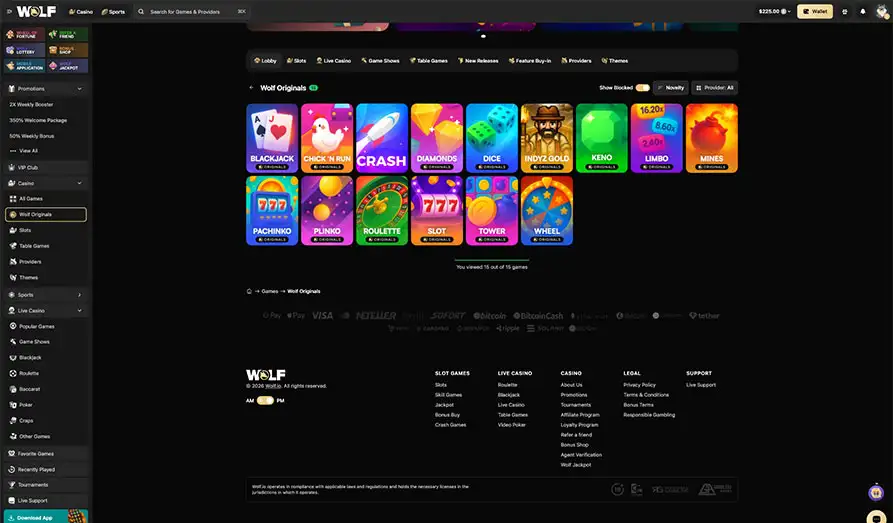Viewport: 893px width, 523px height.
Task: Open the Wheel of Fortune promo tile
Action: pyautogui.click(x=24, y=35)
